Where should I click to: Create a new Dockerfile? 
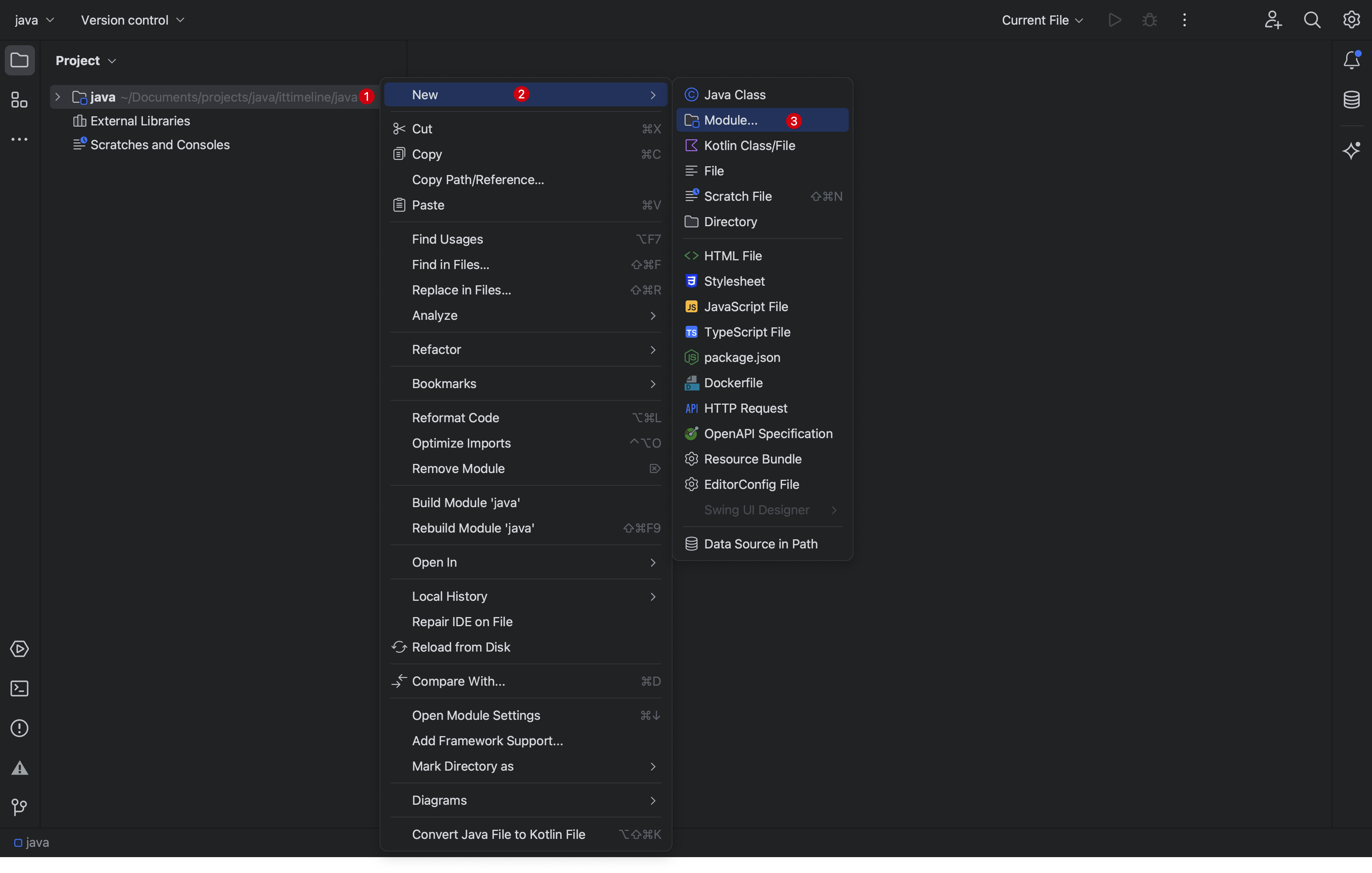(x=762, y=383)
